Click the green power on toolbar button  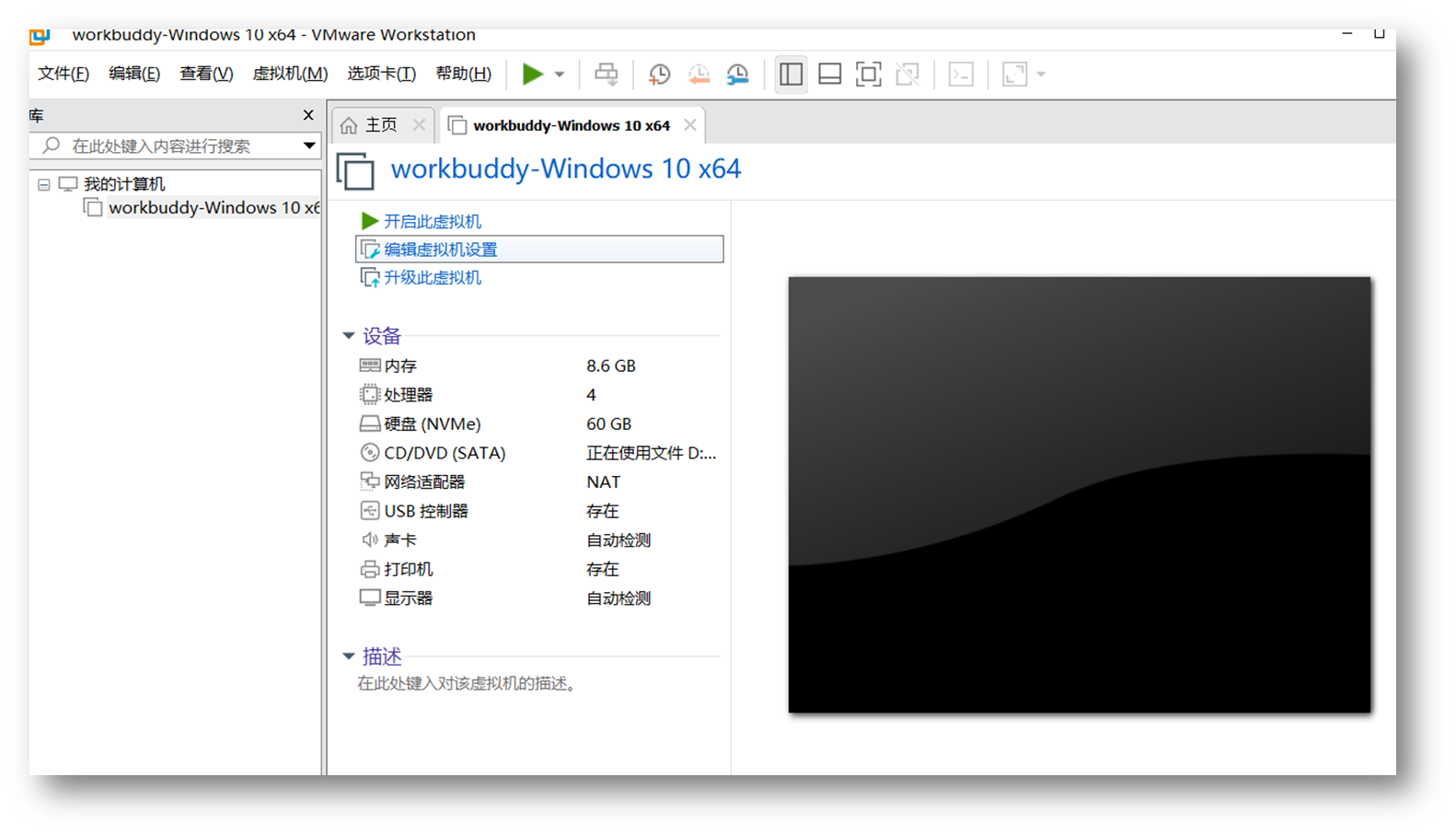(x=532, y=74)
